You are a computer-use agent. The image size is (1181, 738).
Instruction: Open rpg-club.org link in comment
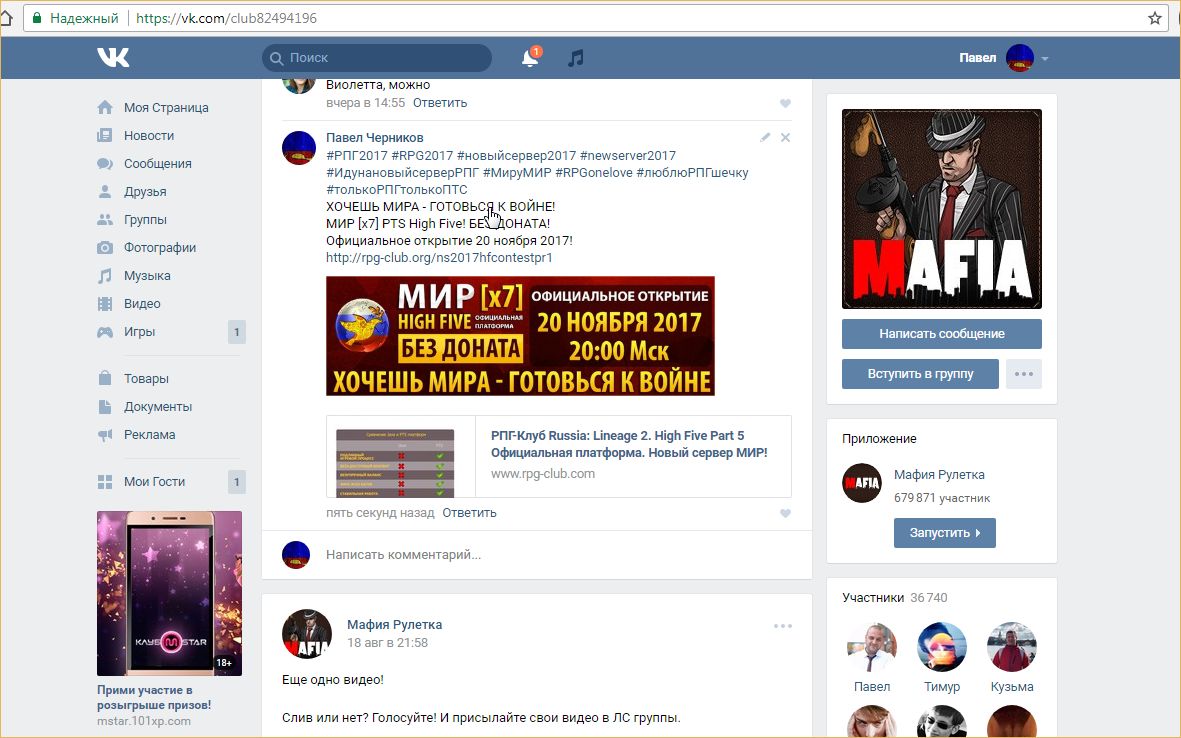pyautogui.click(x=439, y=258)
